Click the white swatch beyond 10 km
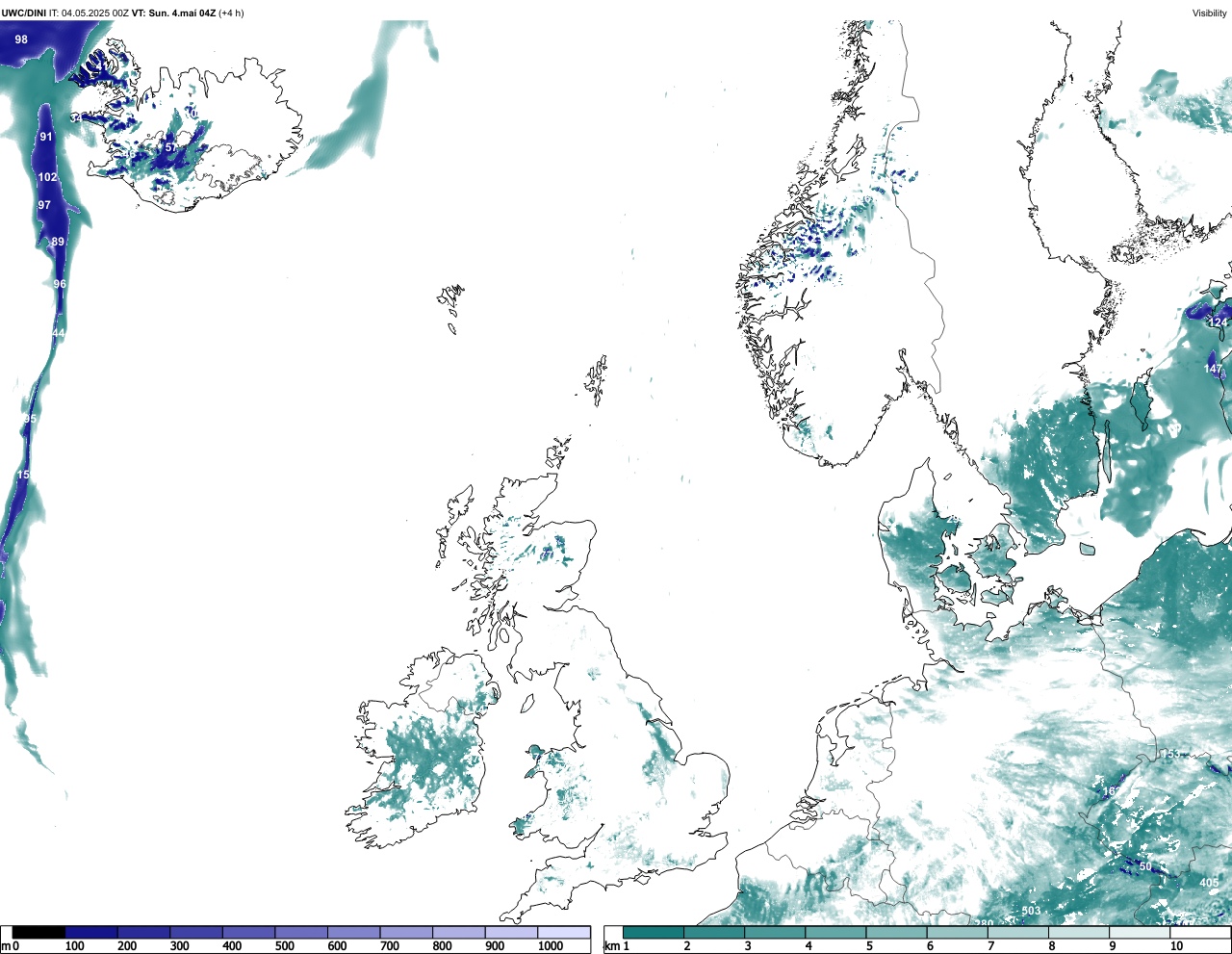The height and width of the screenshot is (954, 1232). (1199, 933)
